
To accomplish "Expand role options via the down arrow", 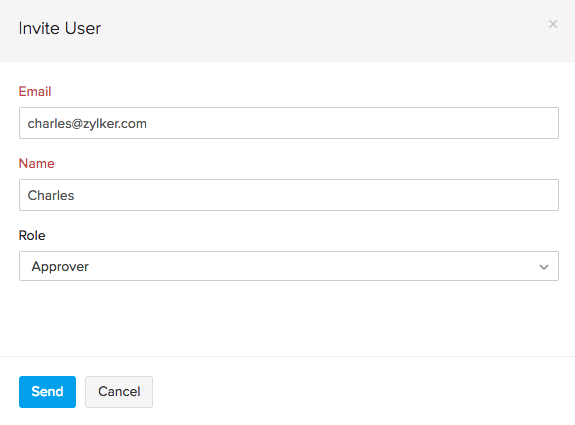I will tap(544, 267).
